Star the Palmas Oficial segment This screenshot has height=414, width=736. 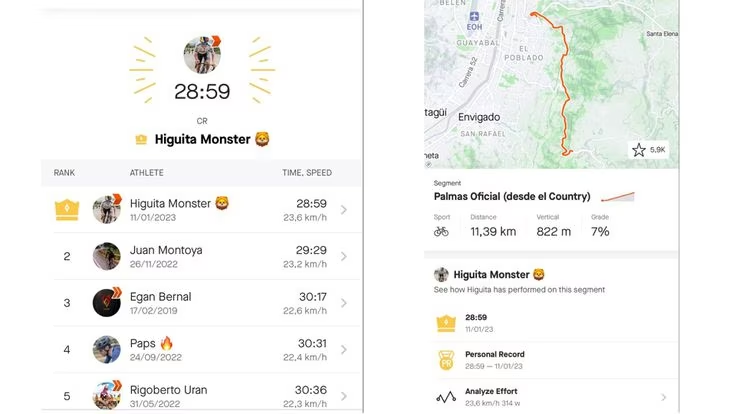coord(638,150)
